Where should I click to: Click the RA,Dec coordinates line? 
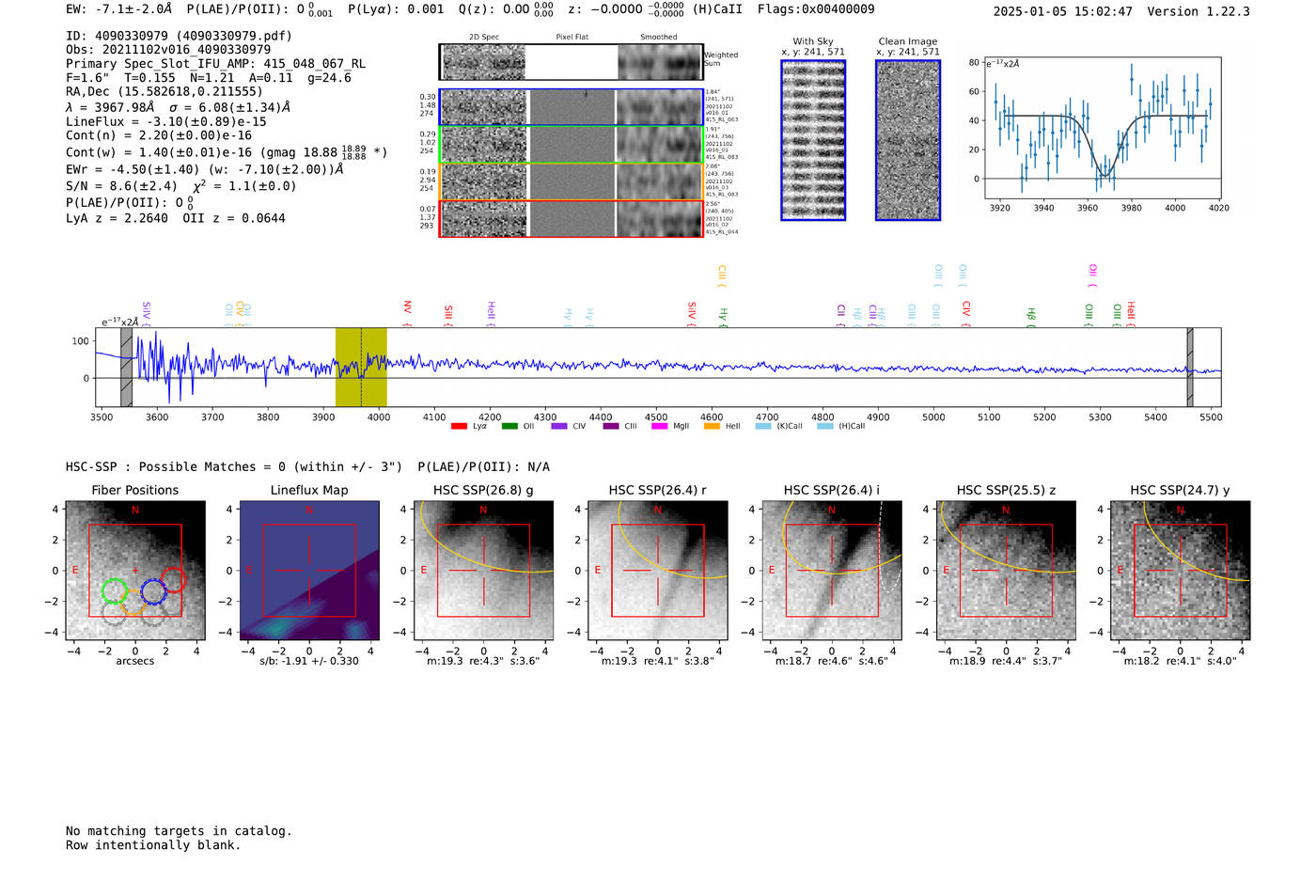click(x=164, y=91)
